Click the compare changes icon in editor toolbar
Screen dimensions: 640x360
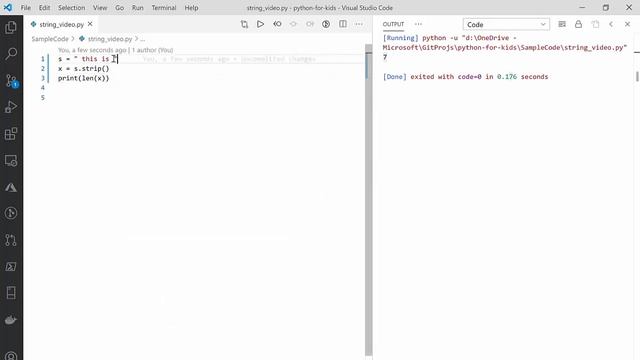(x=244, y=24)
